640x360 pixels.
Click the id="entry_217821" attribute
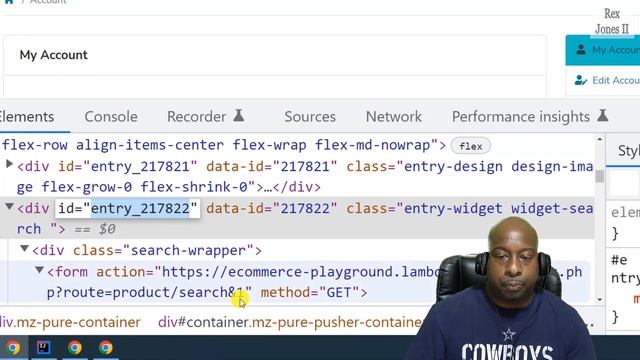click(x=127, y=167)
